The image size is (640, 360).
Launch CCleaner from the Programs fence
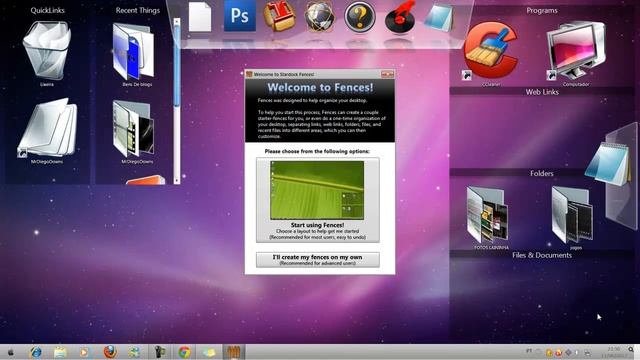click(x=491, y=51)
